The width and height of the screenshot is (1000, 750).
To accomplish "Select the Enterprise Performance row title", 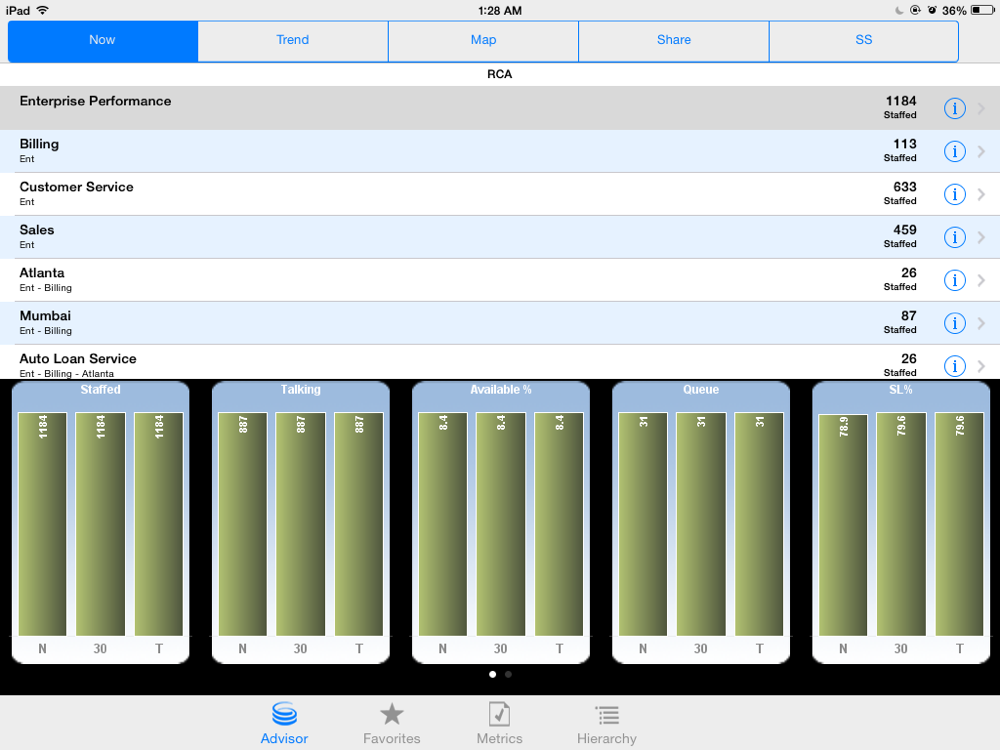I will coord(95,101).
